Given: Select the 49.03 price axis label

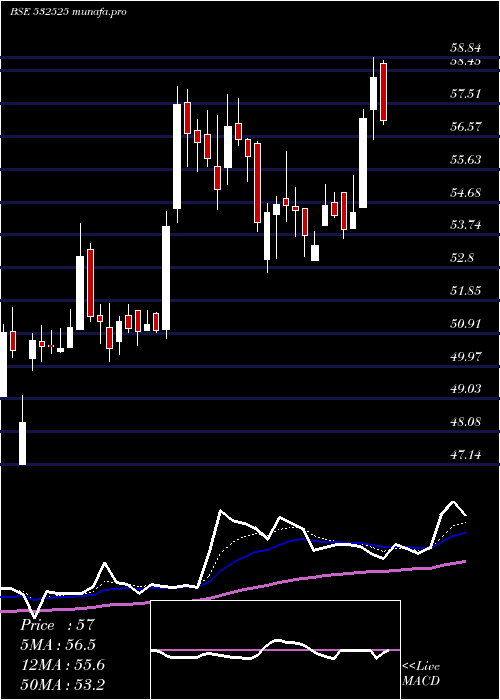Looking at the screenshot, I should pos(465,389).
